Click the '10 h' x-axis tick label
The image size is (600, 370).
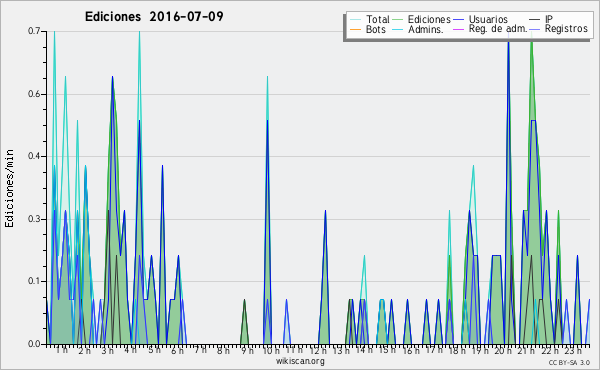click(x=271, y=350)
